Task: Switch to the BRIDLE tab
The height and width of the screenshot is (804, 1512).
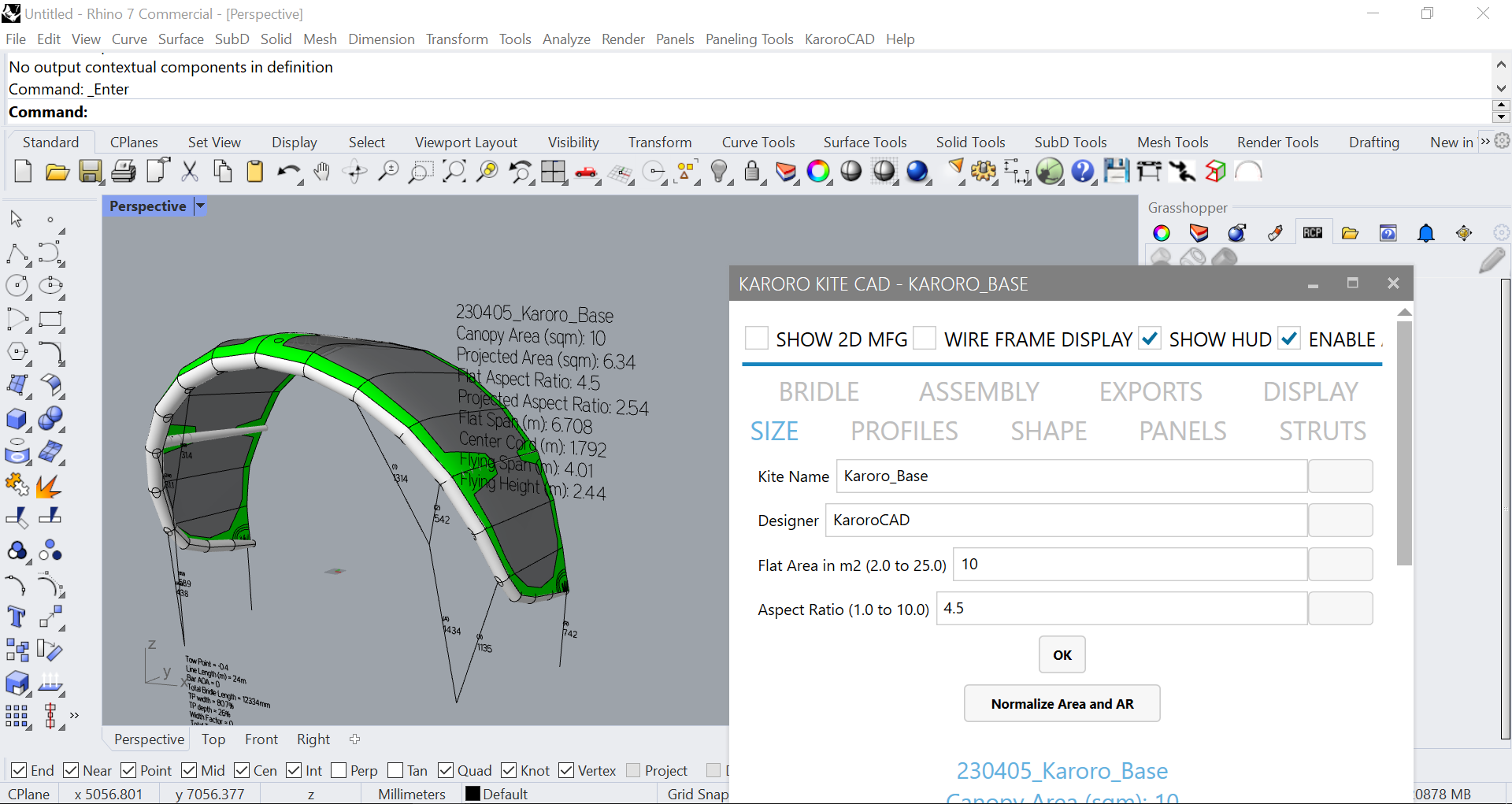Action: pos(819,391)
